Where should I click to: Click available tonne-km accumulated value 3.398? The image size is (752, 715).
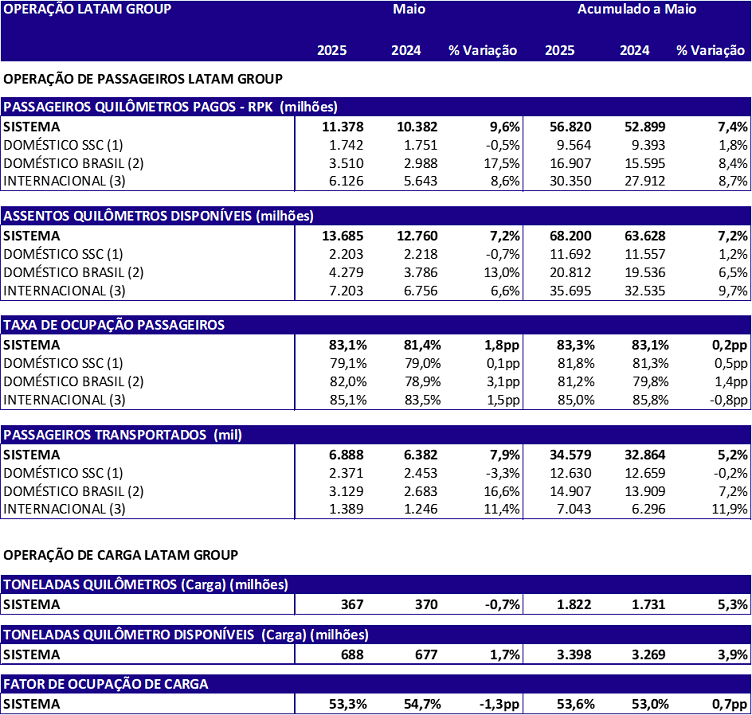574,655
